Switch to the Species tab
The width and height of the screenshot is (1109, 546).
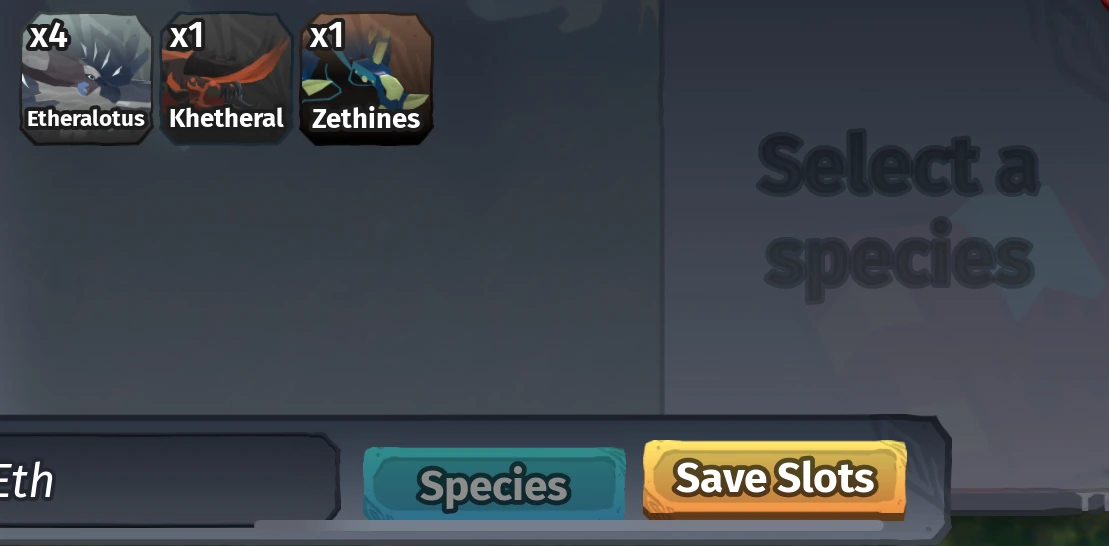(494, 484)
